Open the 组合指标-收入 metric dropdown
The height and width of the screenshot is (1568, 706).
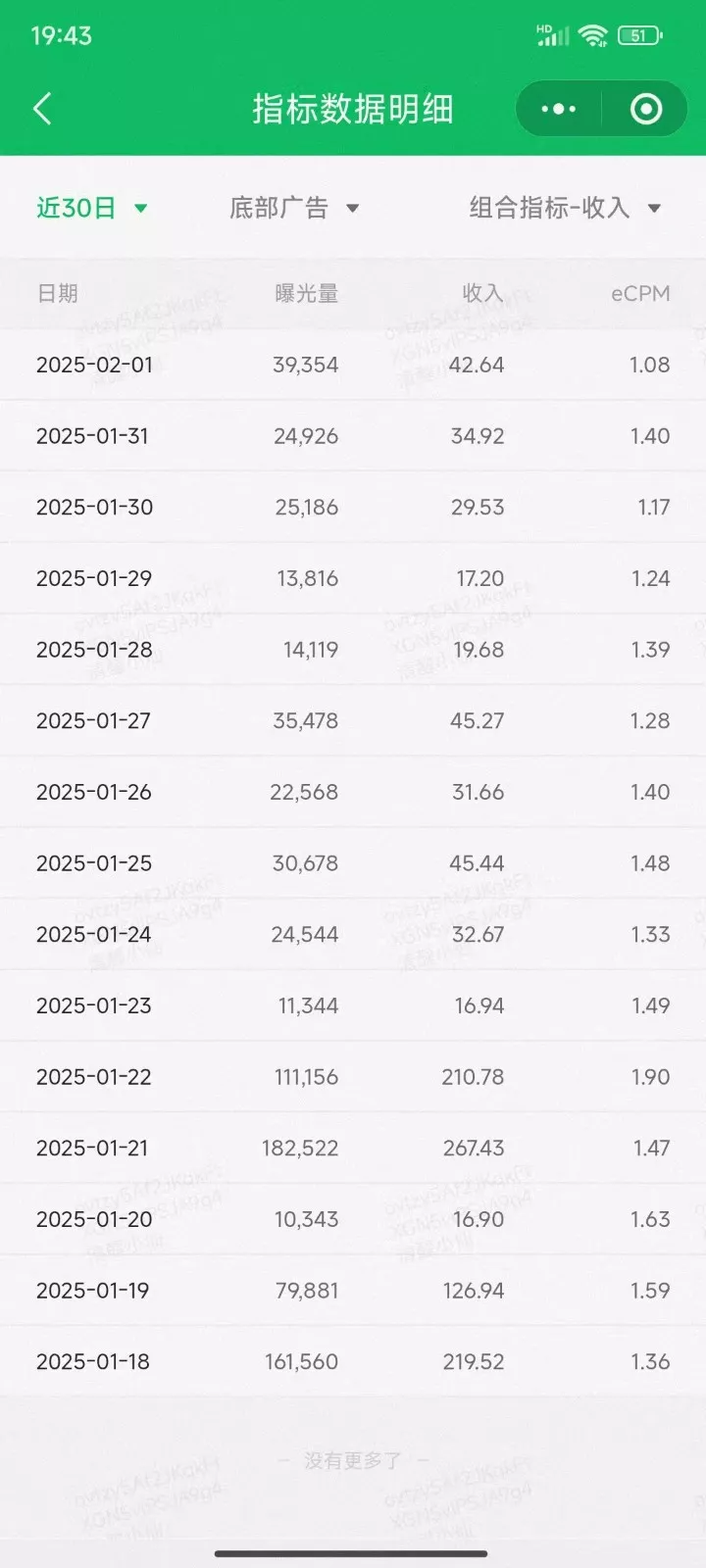565,208
